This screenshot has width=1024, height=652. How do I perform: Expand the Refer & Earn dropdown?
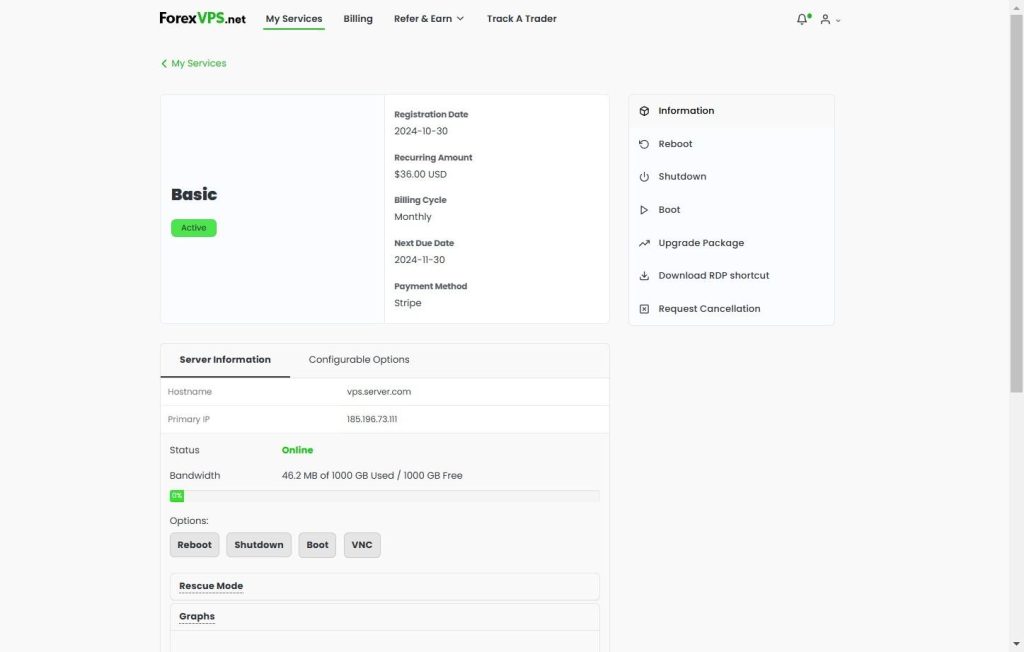click(x=428, y=19)
